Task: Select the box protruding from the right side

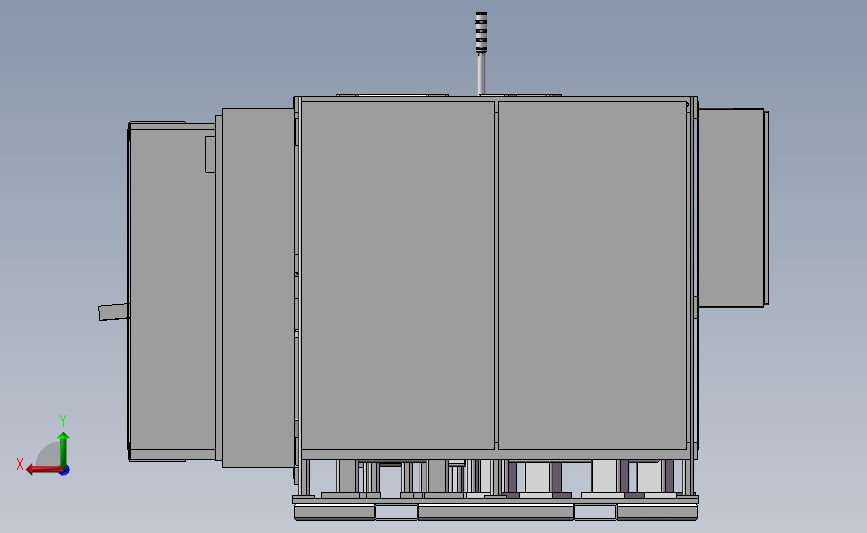Action: [733, 207]
